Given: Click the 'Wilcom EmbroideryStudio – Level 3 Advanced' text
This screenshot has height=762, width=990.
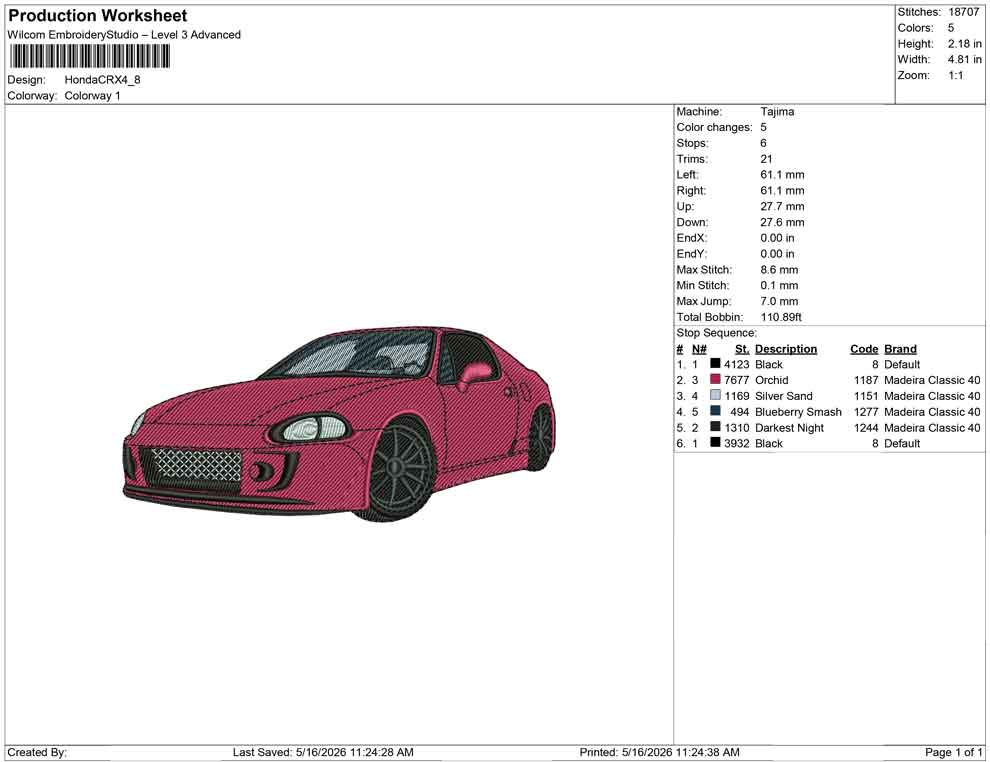Looking at the screenshot, I should coord(124,35).
